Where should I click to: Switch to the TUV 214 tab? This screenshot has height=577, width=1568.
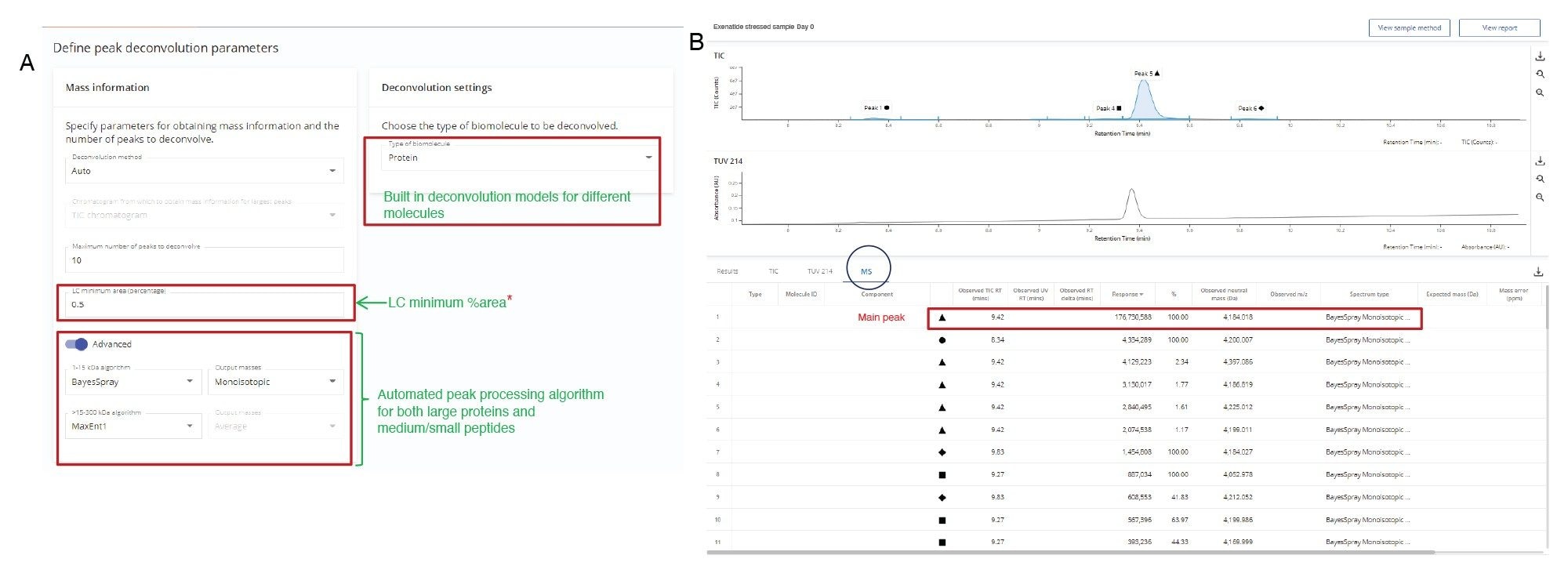820,271
